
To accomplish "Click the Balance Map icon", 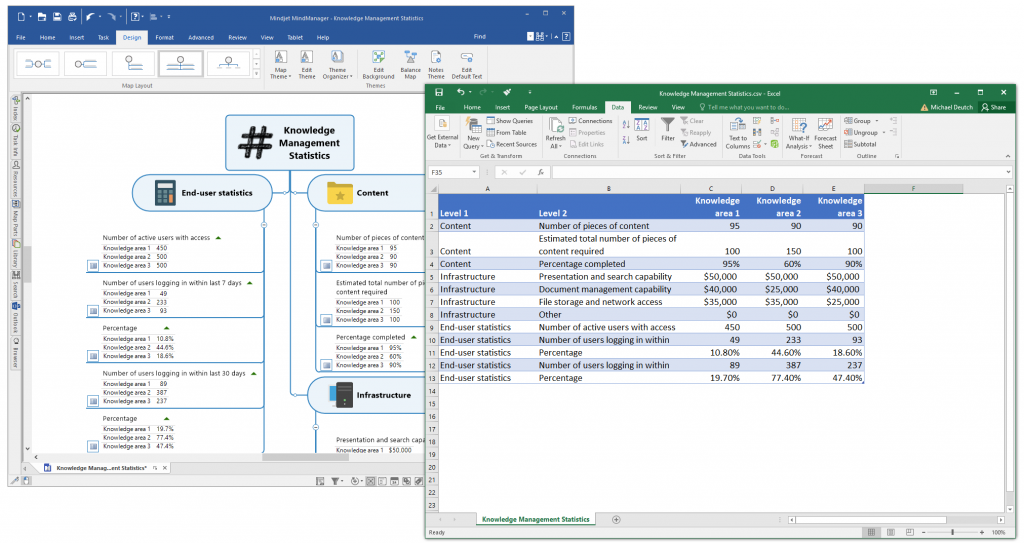I will point(410,65).
